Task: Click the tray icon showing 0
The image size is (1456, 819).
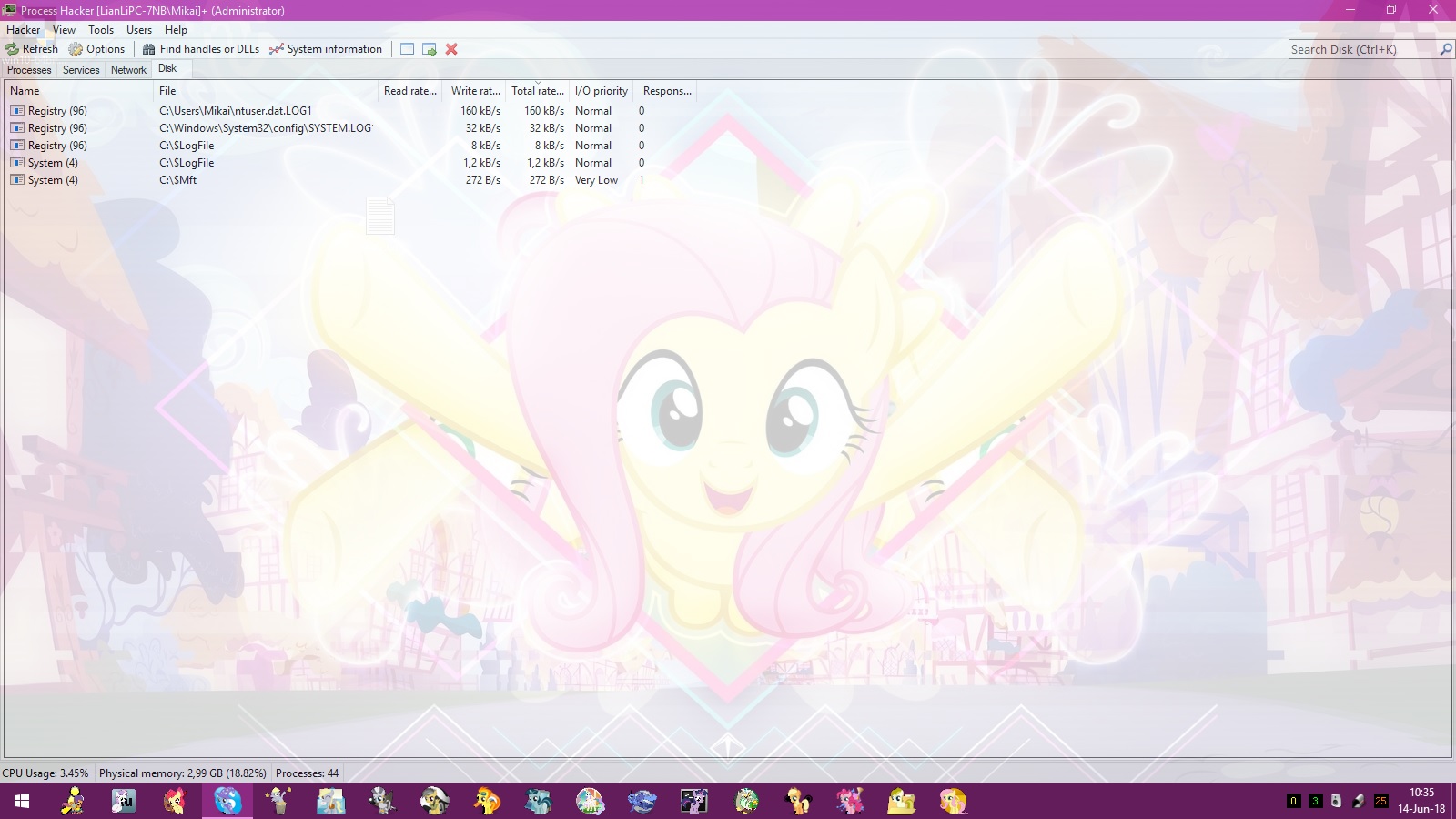Action: (1293, 801)
